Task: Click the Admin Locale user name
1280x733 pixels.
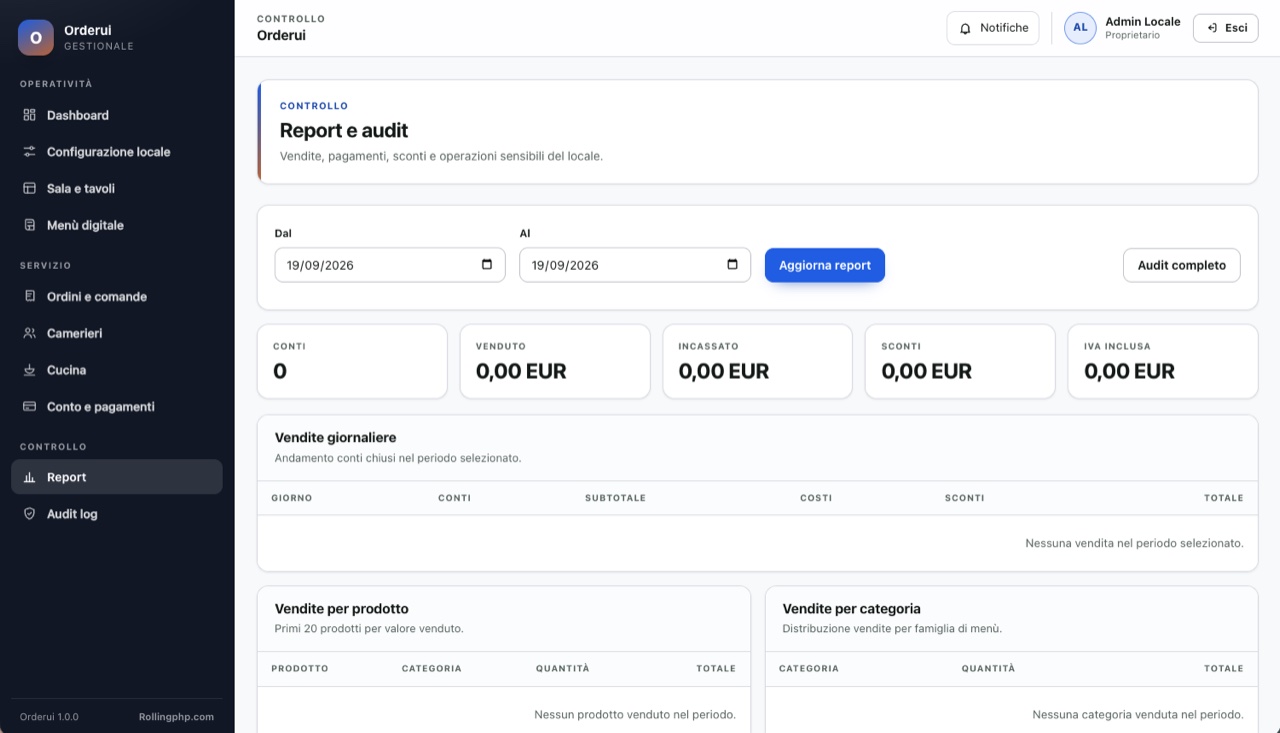Action: (x=1142, y=21)
